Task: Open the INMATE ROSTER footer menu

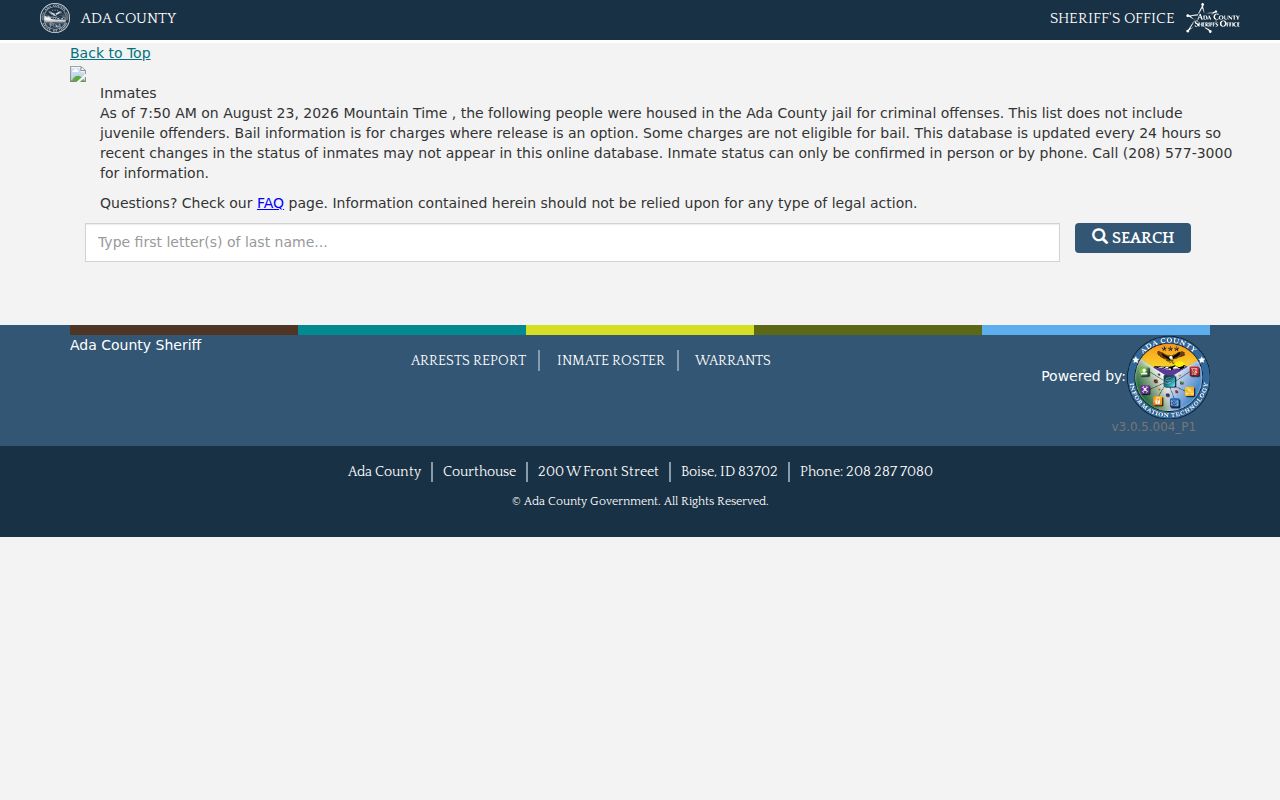Action: coord(611,360)
